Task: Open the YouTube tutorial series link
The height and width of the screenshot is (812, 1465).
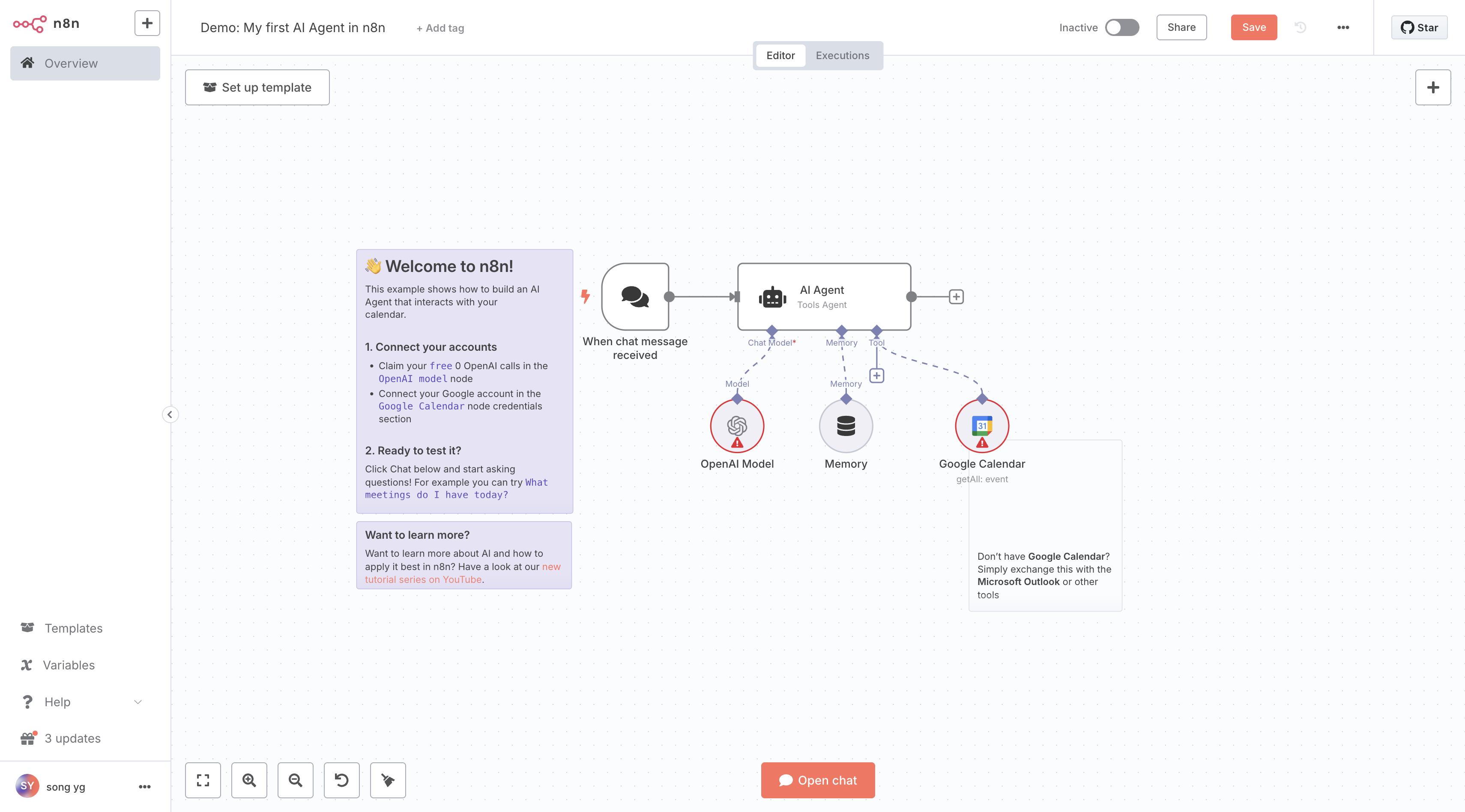Action: click(x=423, y=579)
